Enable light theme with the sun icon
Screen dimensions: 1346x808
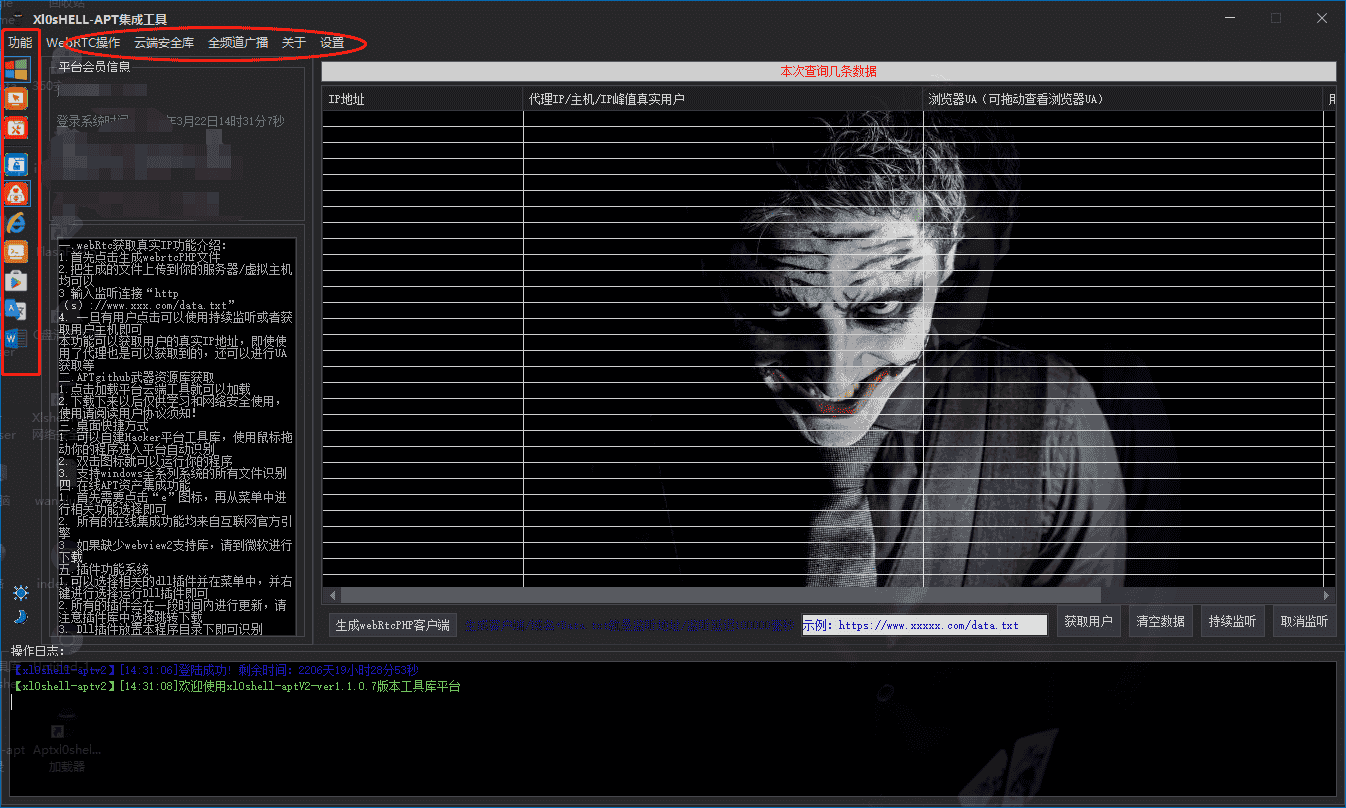[20, 593]
